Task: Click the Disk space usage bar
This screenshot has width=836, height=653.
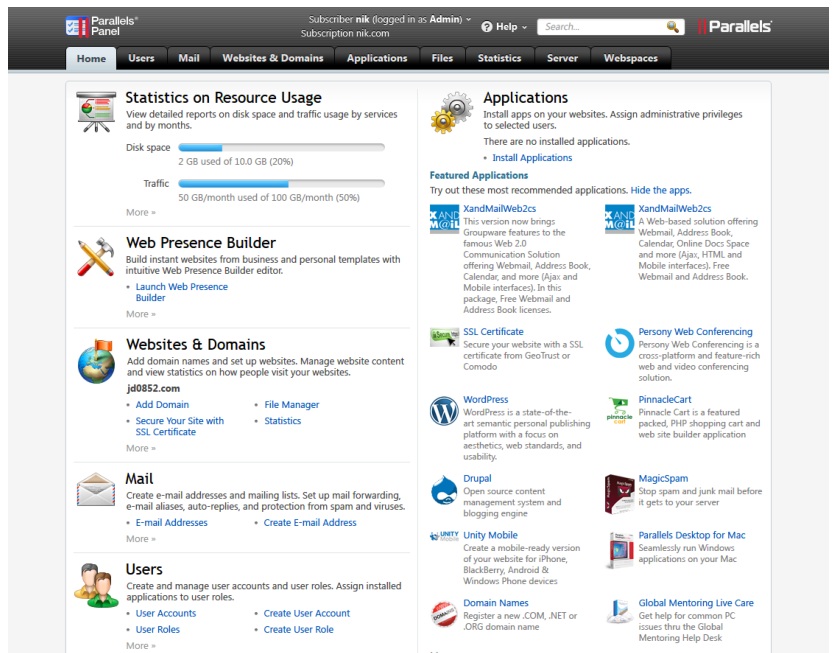Action: (x=282, y=148)
